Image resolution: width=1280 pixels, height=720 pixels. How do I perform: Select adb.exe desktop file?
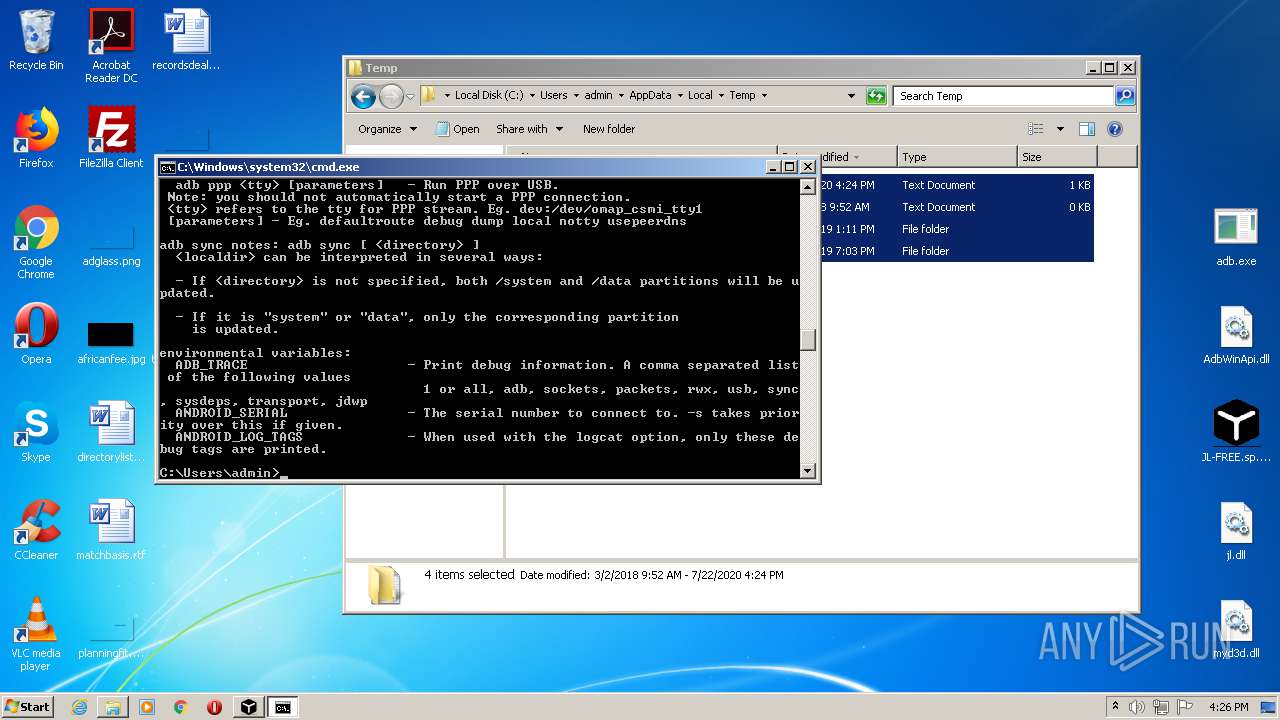tap(1236, 236)
